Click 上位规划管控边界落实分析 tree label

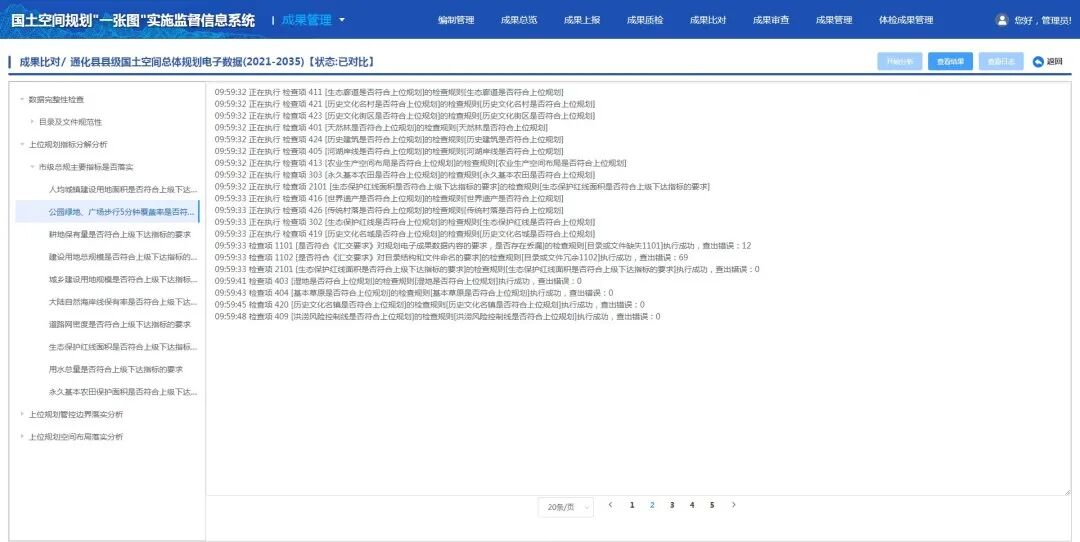pyautogui.click(x=76, y=414)
